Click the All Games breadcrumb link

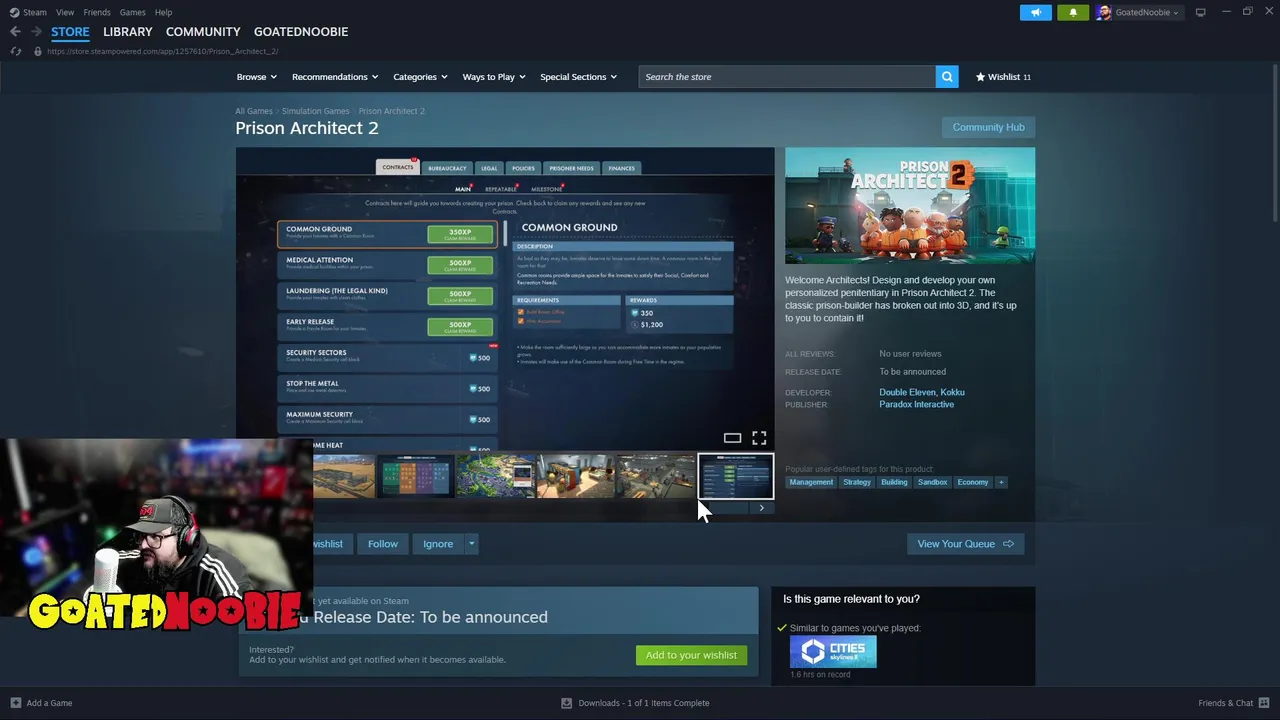pos(254,111)
